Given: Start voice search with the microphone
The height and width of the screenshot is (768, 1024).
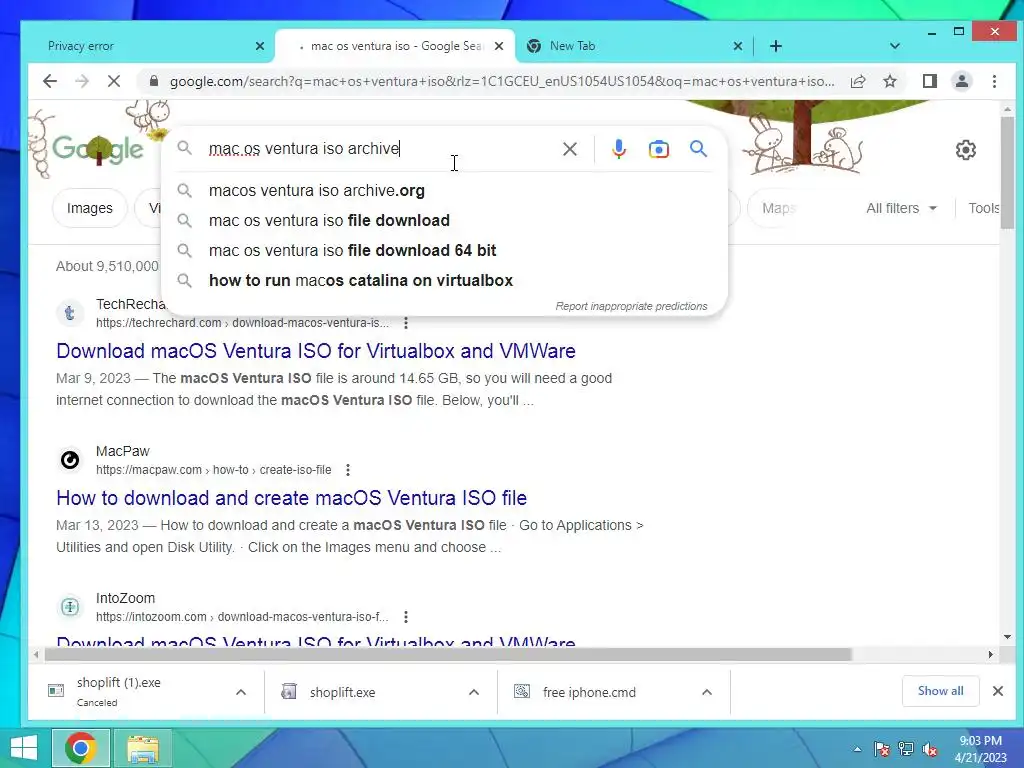Looking at the screenshot, I should 618,149.
